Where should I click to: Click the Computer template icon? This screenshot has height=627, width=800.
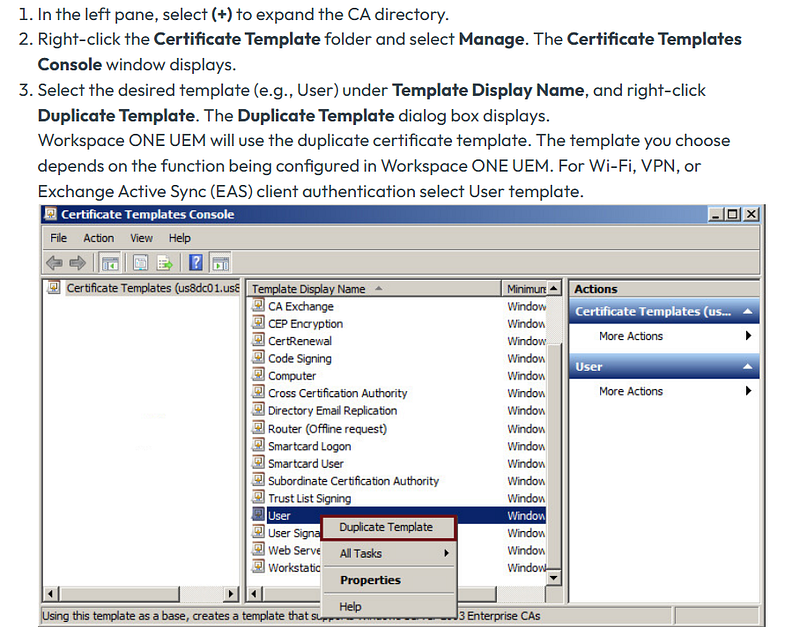(x=259, y=375)
